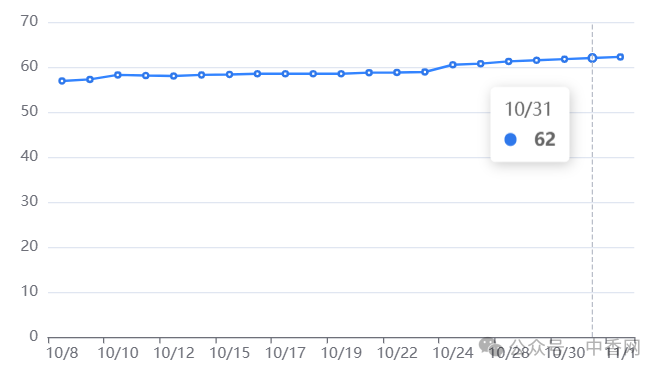Click the line marker for 10/12
This screenshot has width=662, height=374.
click(x=174, y=76)
